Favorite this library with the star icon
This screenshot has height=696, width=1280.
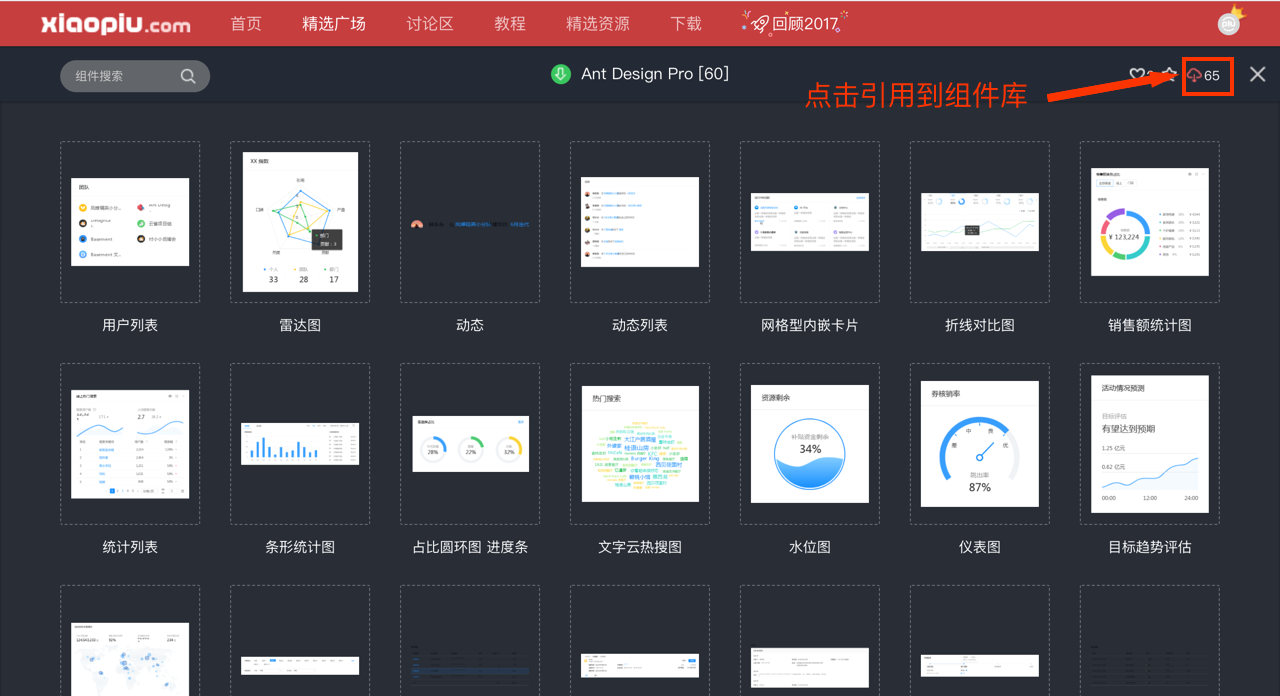click(1168, 75)
